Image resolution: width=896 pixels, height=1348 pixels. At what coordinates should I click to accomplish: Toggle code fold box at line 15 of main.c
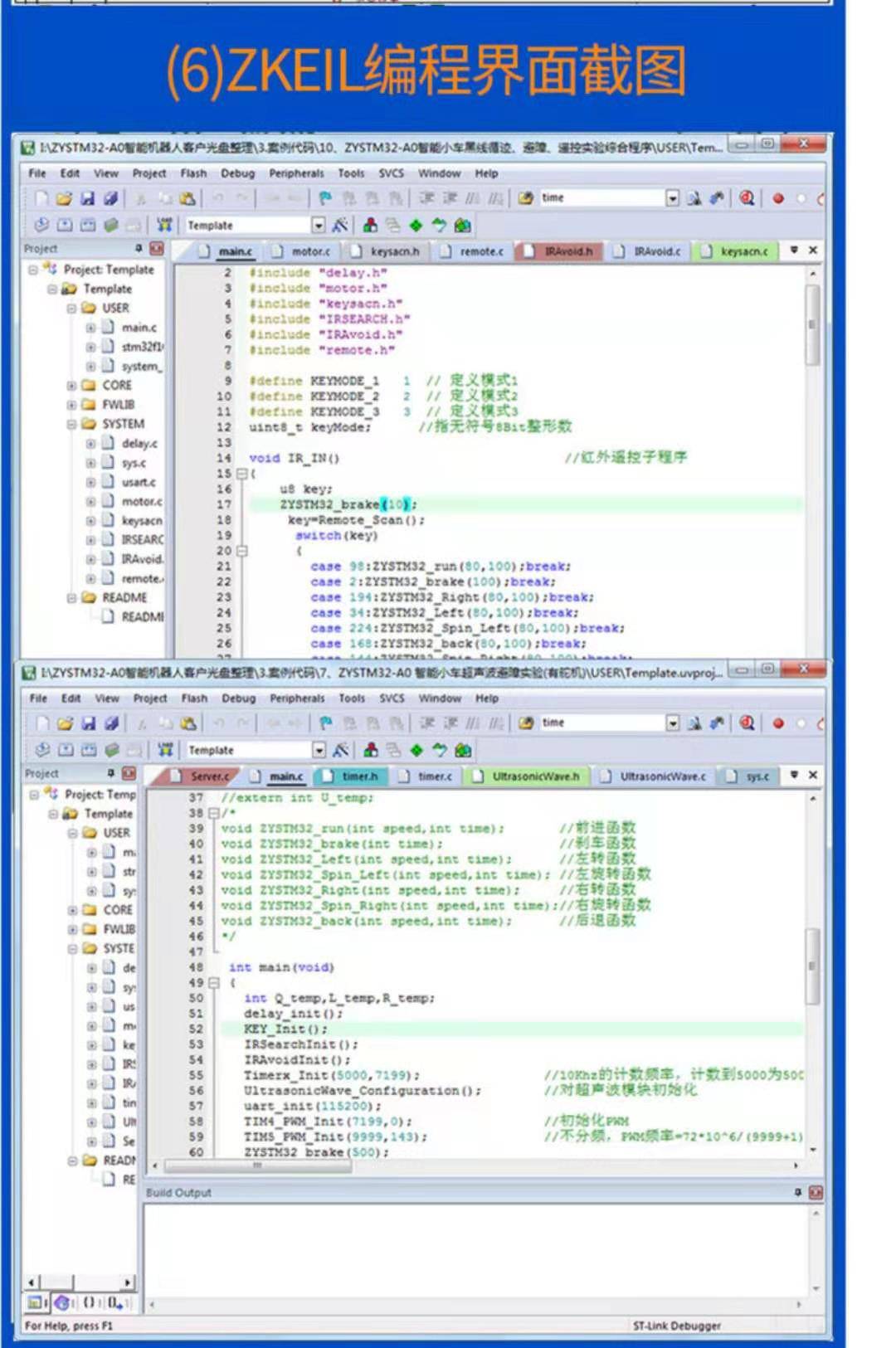[242, 474]
